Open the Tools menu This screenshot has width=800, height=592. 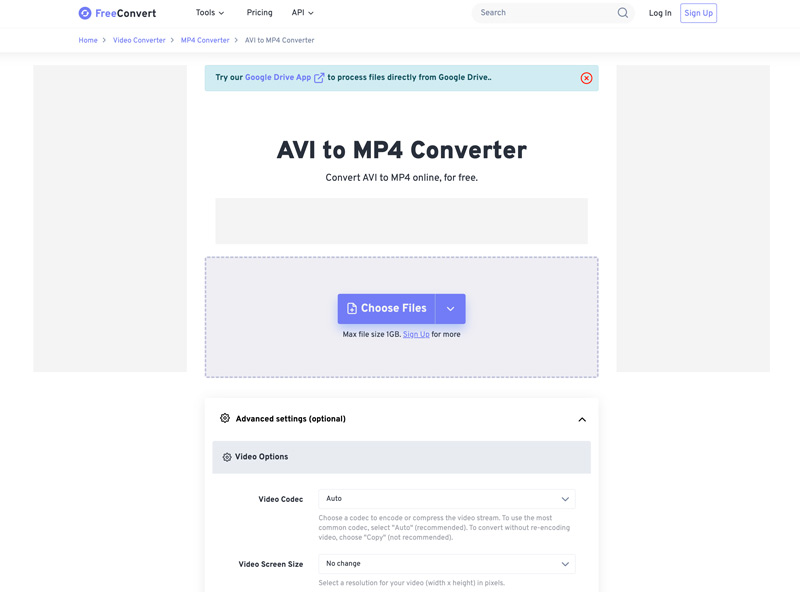pyautogui.click(x=210, y=13)
